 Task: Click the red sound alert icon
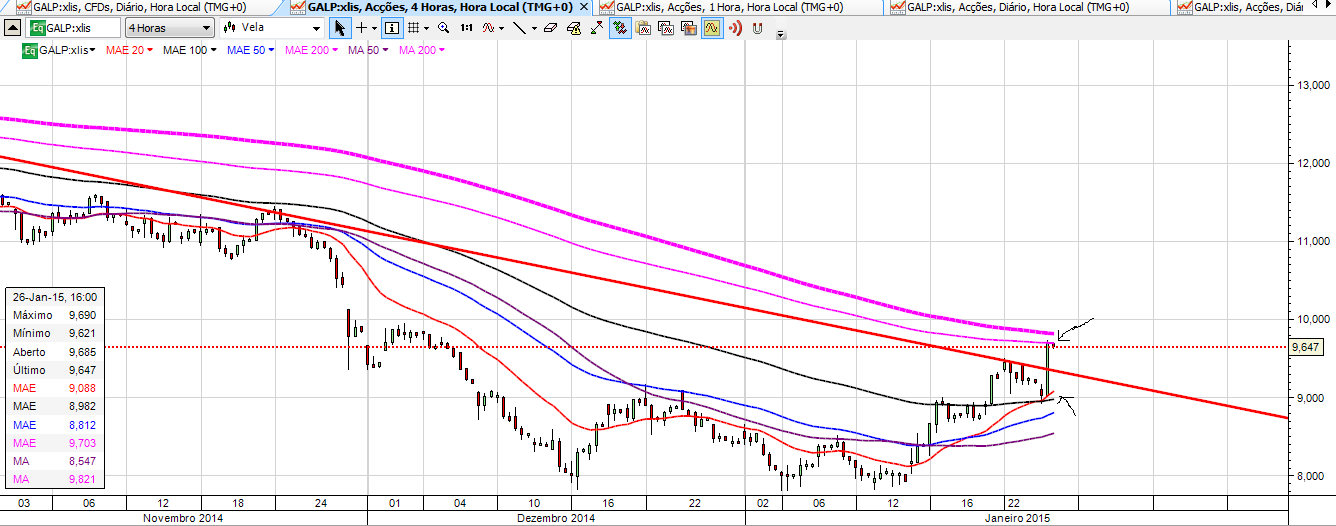[735, 28]
